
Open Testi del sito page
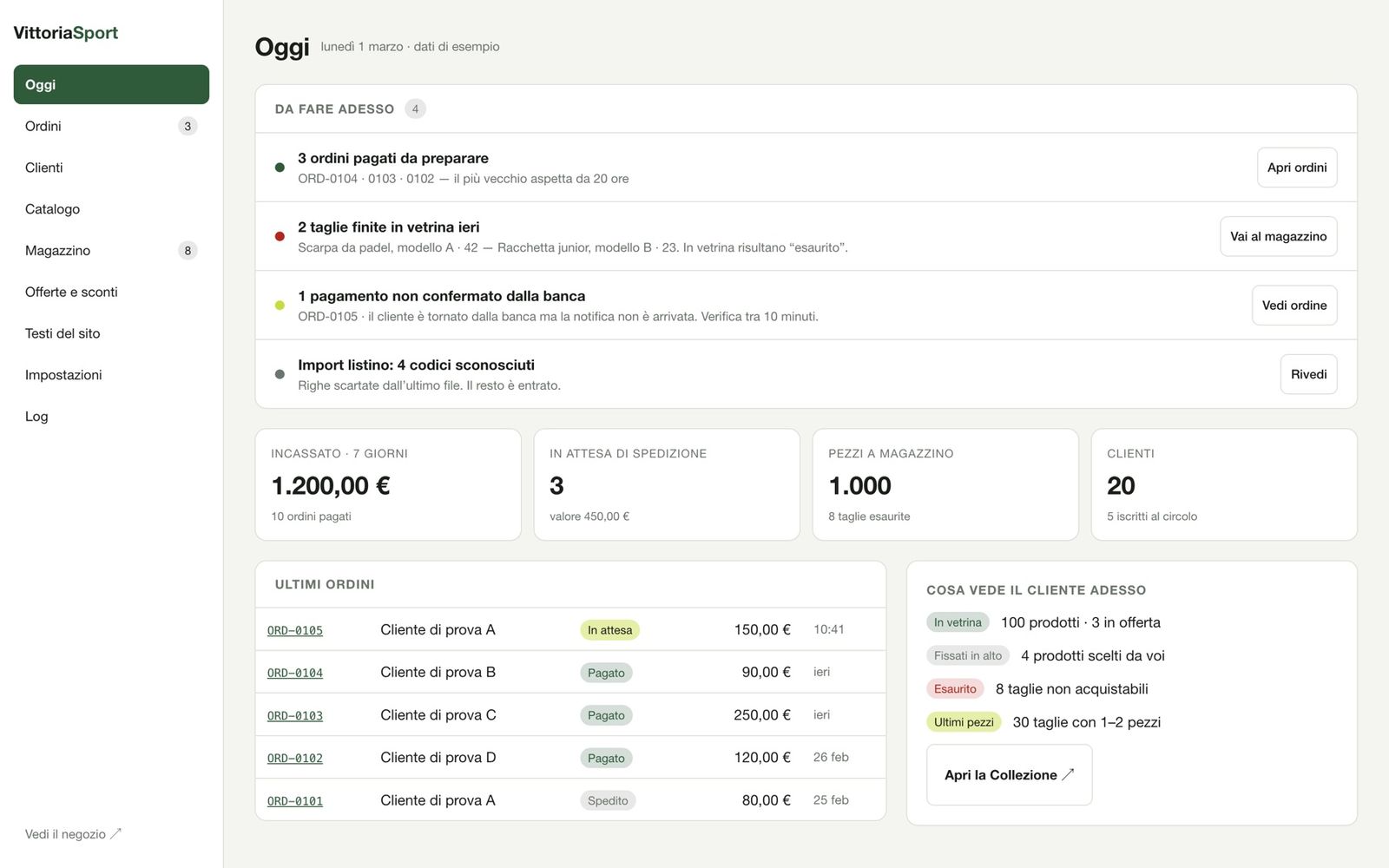pyautogui.click(x=111, y=333)
